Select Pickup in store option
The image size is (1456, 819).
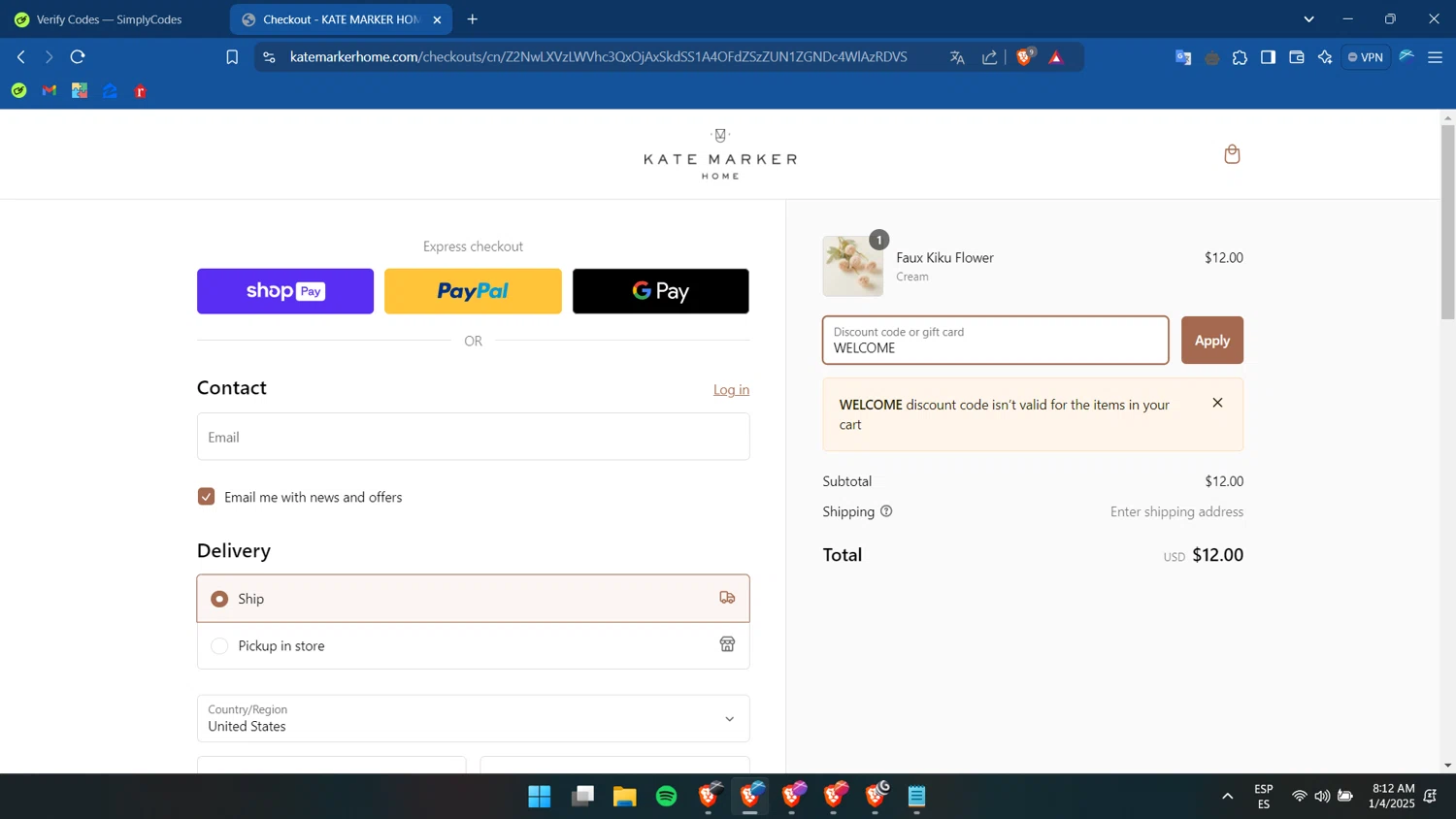click(x=474, y=645)
